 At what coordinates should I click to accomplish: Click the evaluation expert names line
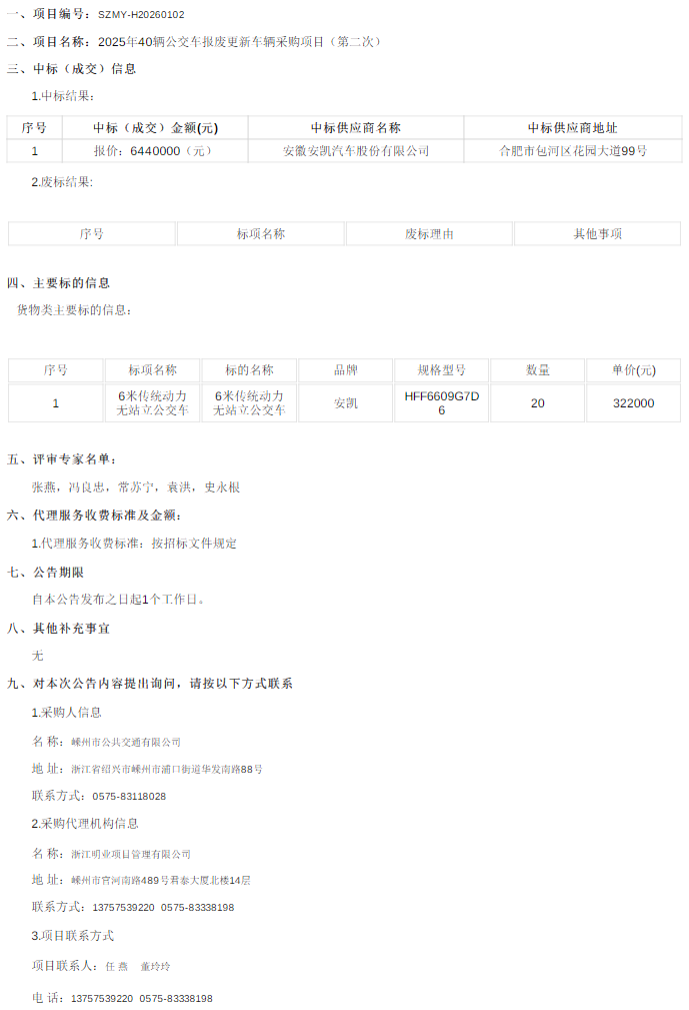coord(136,488)
